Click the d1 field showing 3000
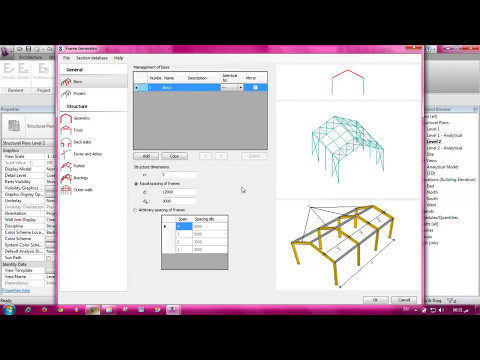Screen dimensions: 480x360 [179, 201]
